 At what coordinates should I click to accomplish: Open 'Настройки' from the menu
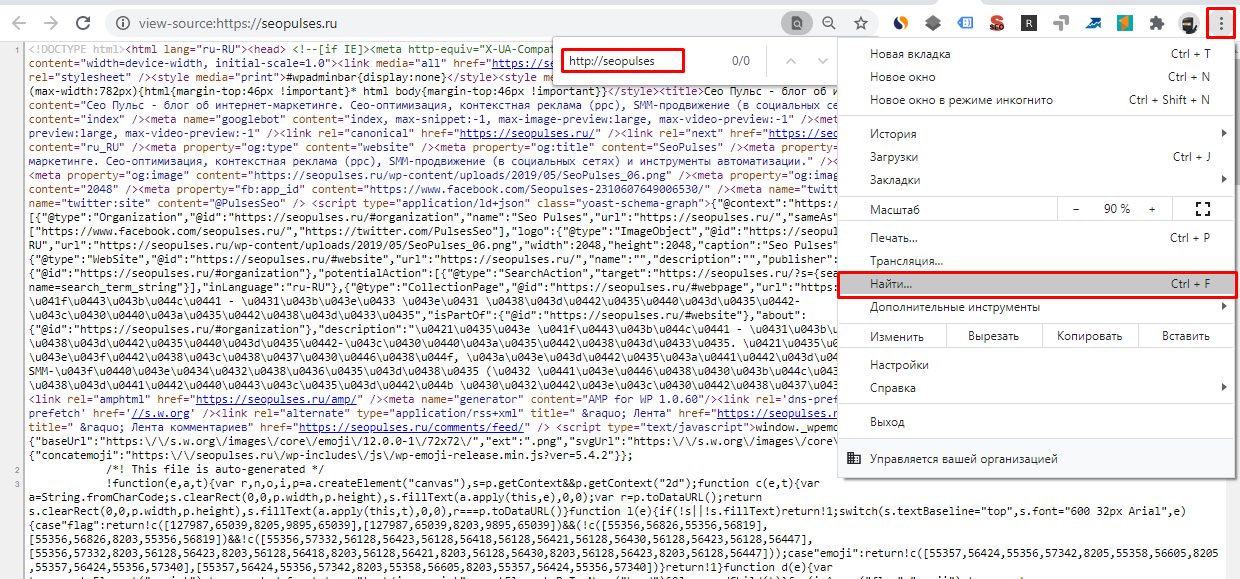coord(1038,365)
